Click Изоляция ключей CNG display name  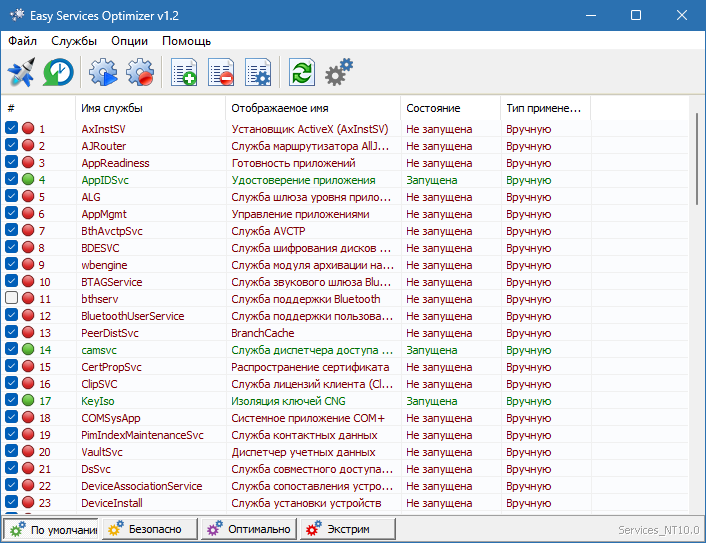click(289, 401)
